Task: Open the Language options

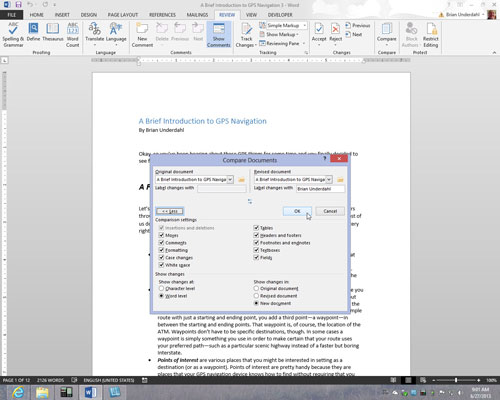Action: pos(116,35)
